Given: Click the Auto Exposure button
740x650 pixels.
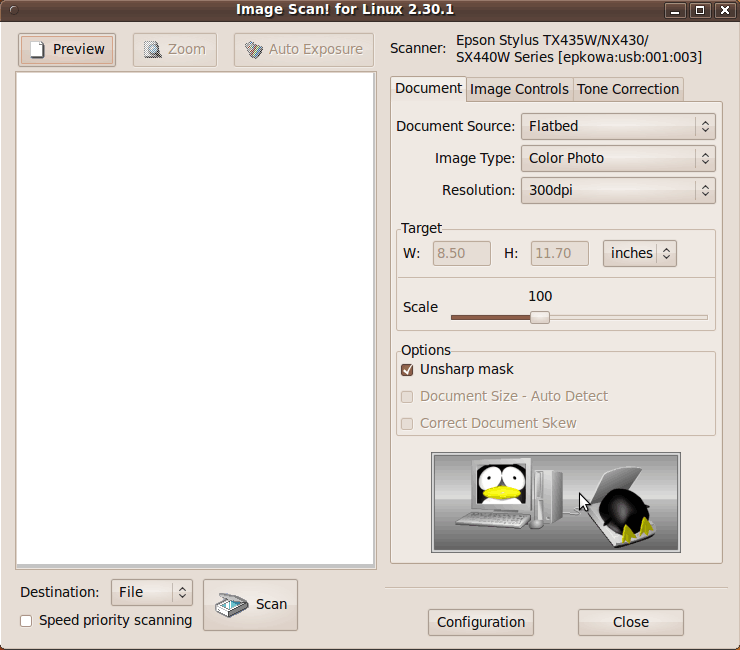Looking at the screenshot, I should [x=303, y=50].
